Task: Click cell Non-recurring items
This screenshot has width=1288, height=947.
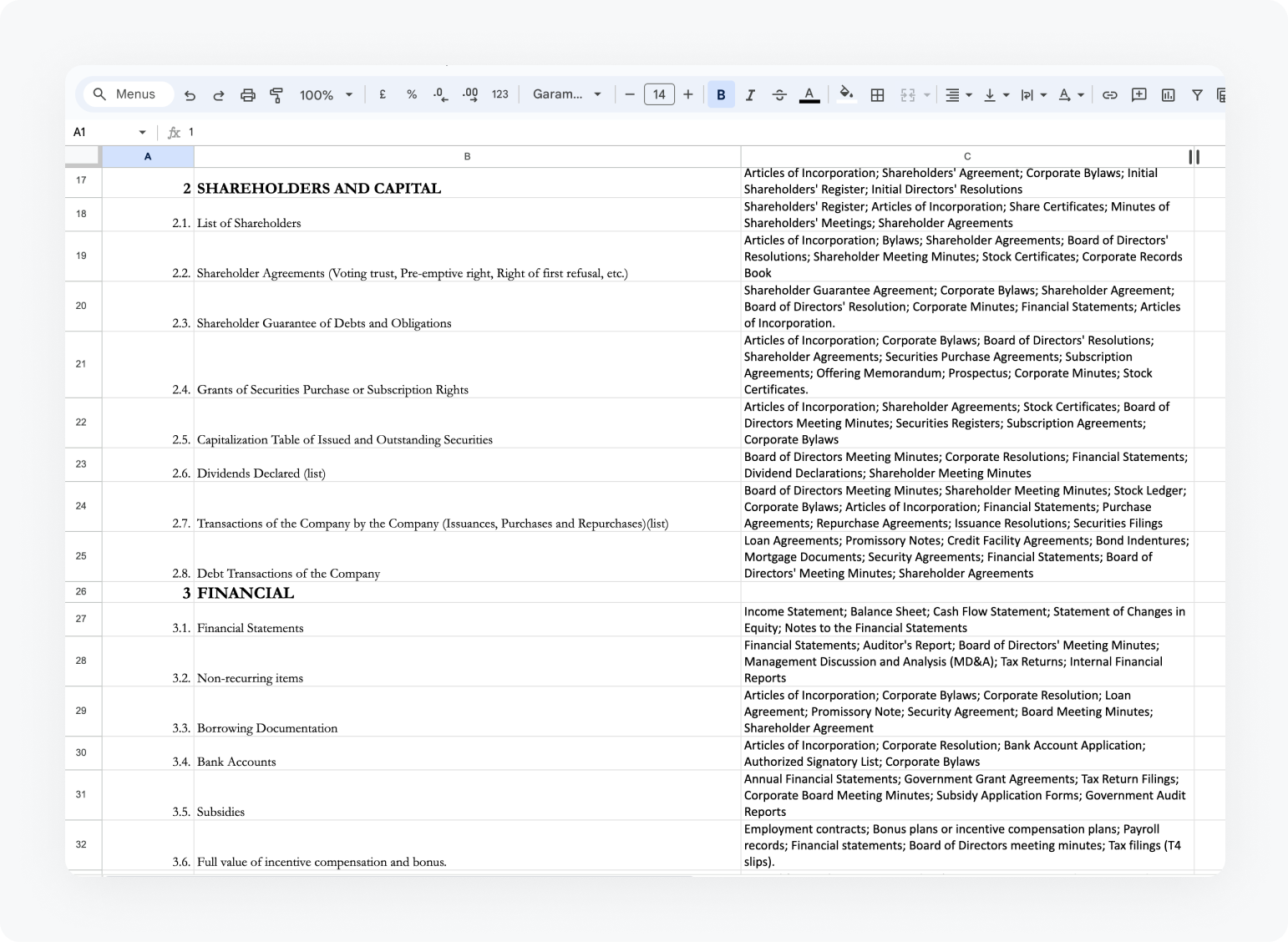Action: click(x=467, y=661)
